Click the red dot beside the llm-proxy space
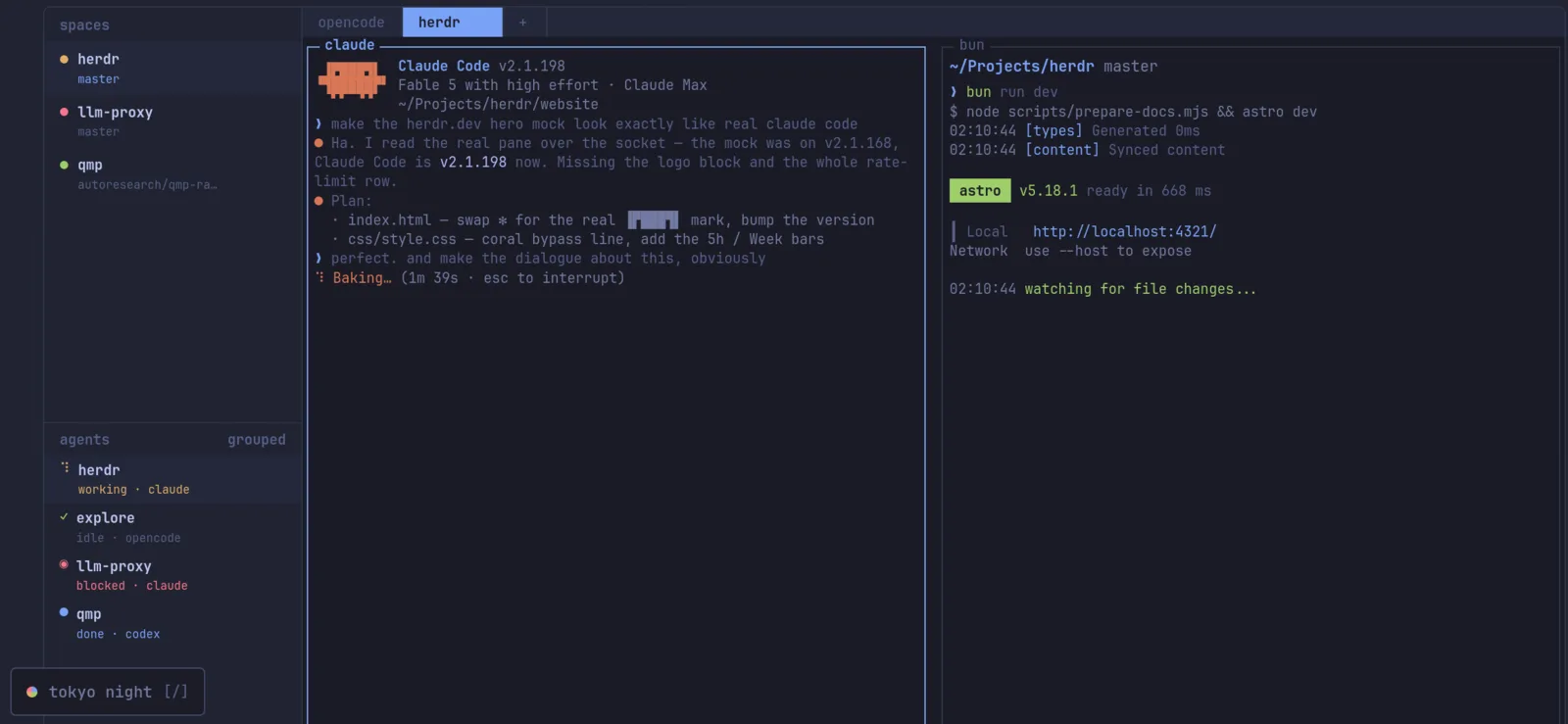 [x=64, y=112]
